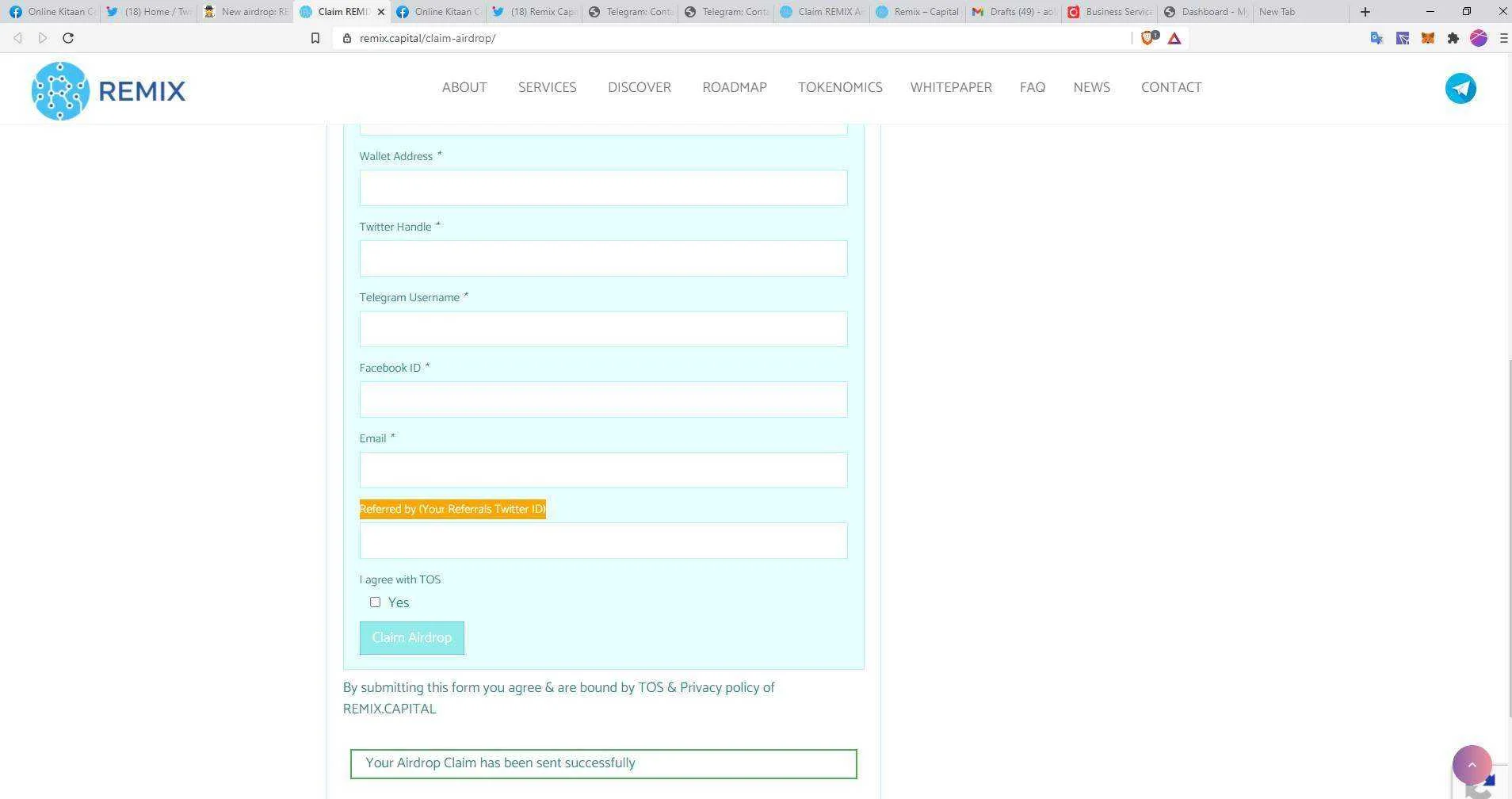Screen dimensions: 1512x799
Task: Focus the Telegram Username input field
Action: click(603, 329)
